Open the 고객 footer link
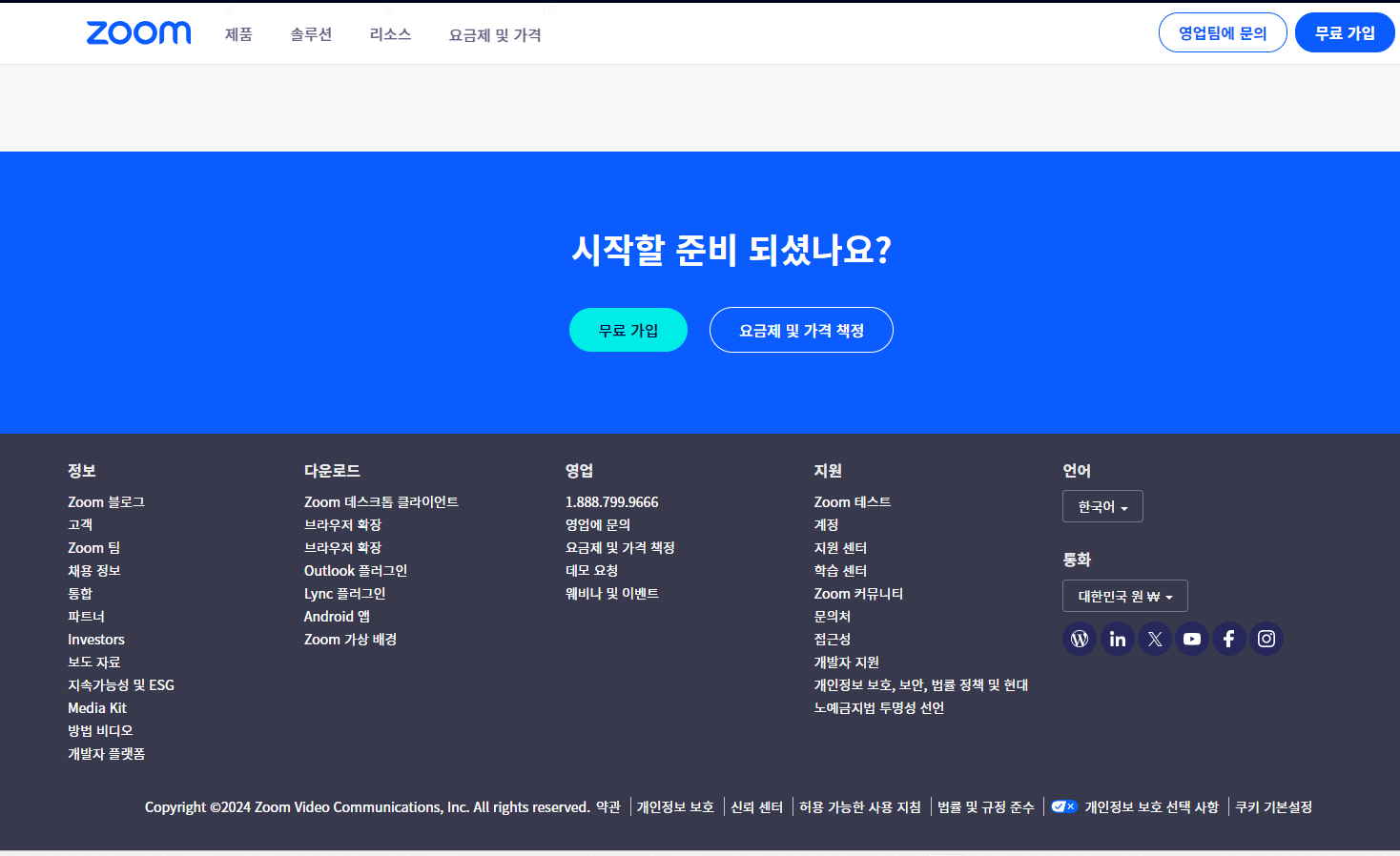The width and height of the screenshot is (1400, 856). pos(80,524)
